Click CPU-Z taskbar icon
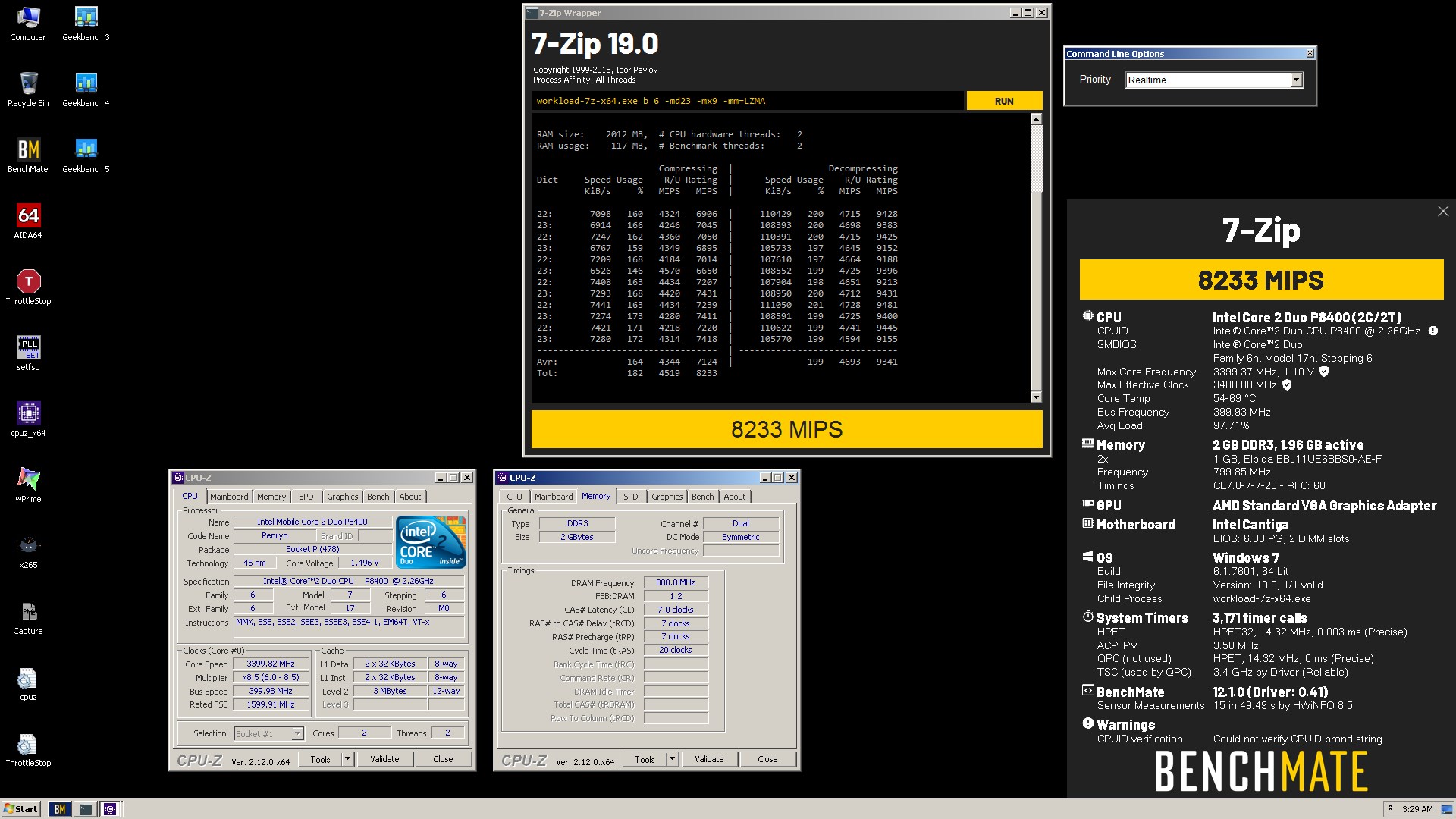 pyautogui.click(x=110, y=809)
